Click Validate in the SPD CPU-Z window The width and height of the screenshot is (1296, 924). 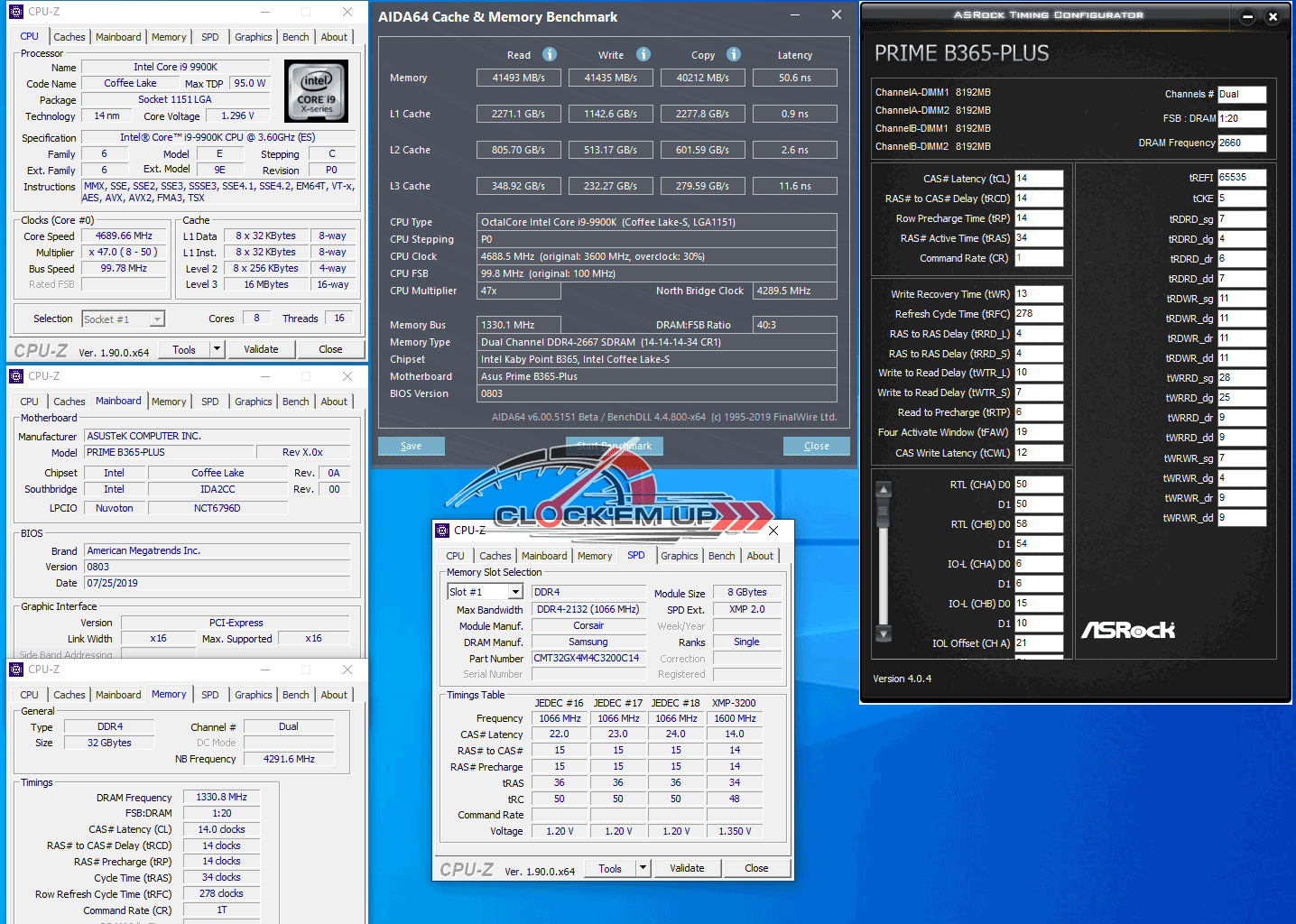point(687,868)
